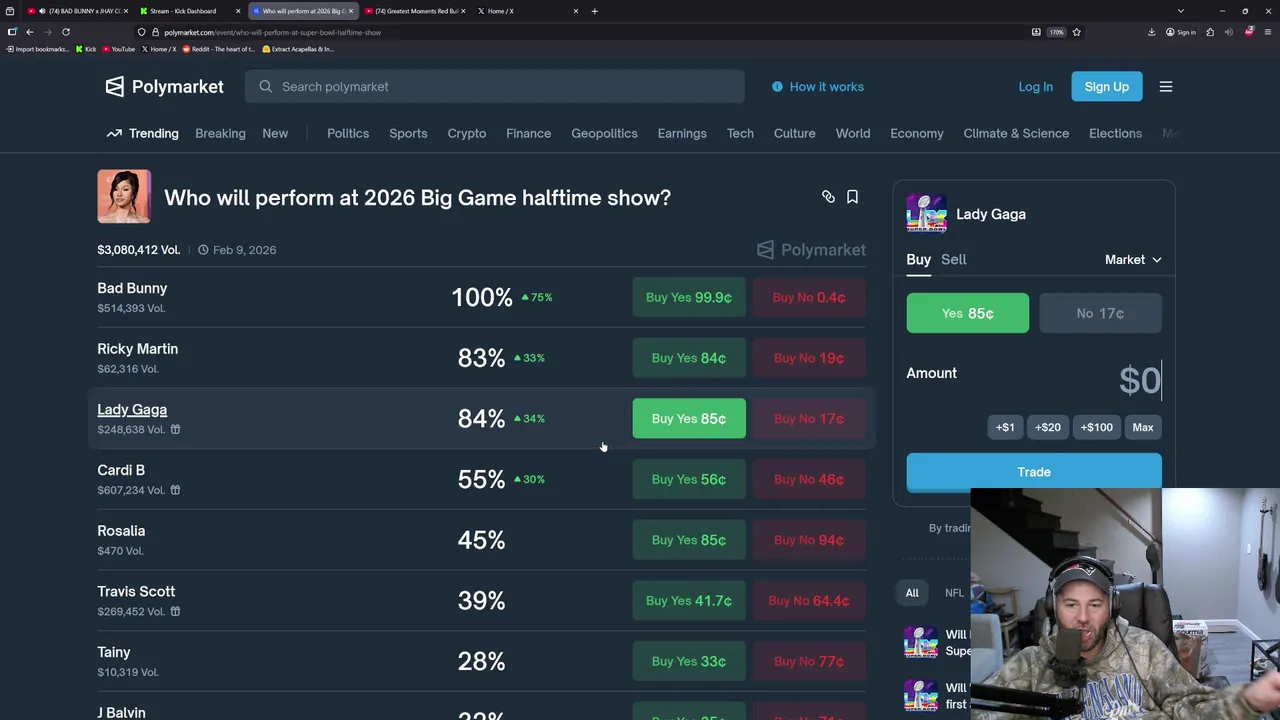Open the Market order type dropdown
The height and width of the screenshot is (720, 1280).
coord(1133,260)
